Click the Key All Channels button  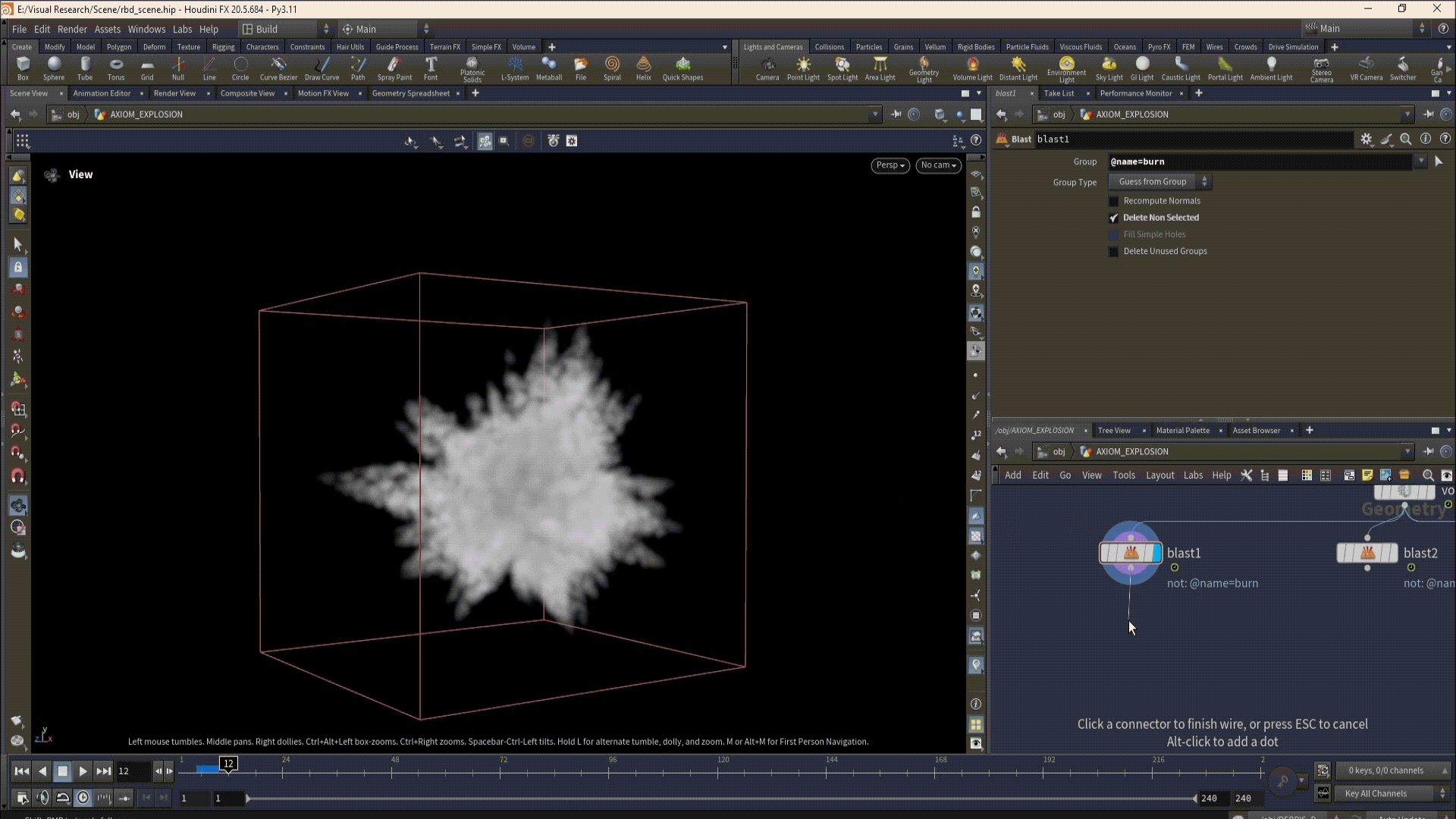click(x=1376, y=793)
